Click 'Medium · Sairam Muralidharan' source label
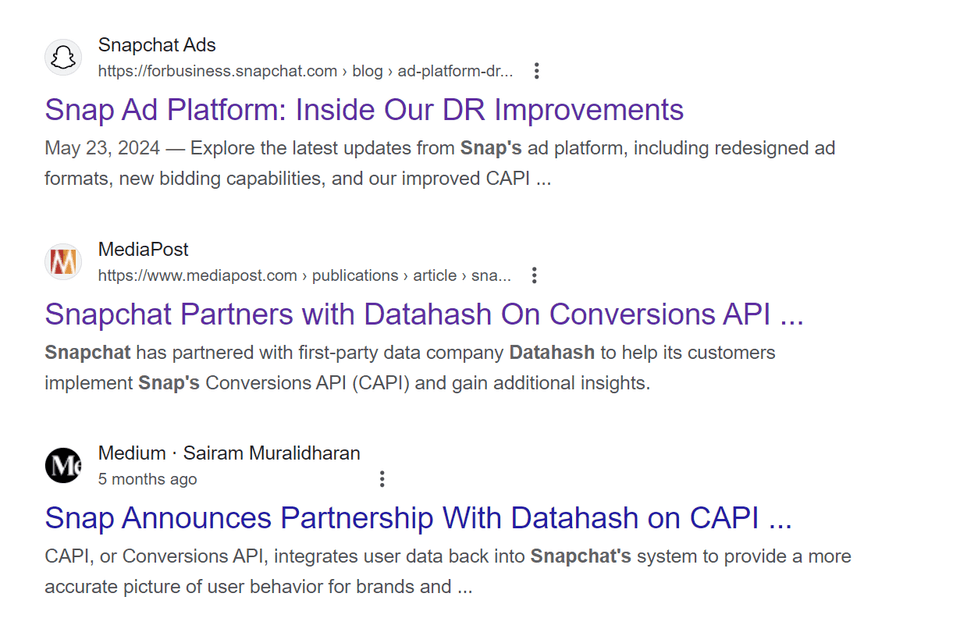Image resolution: width=960 pixels, height=639 pixels. 229,454
